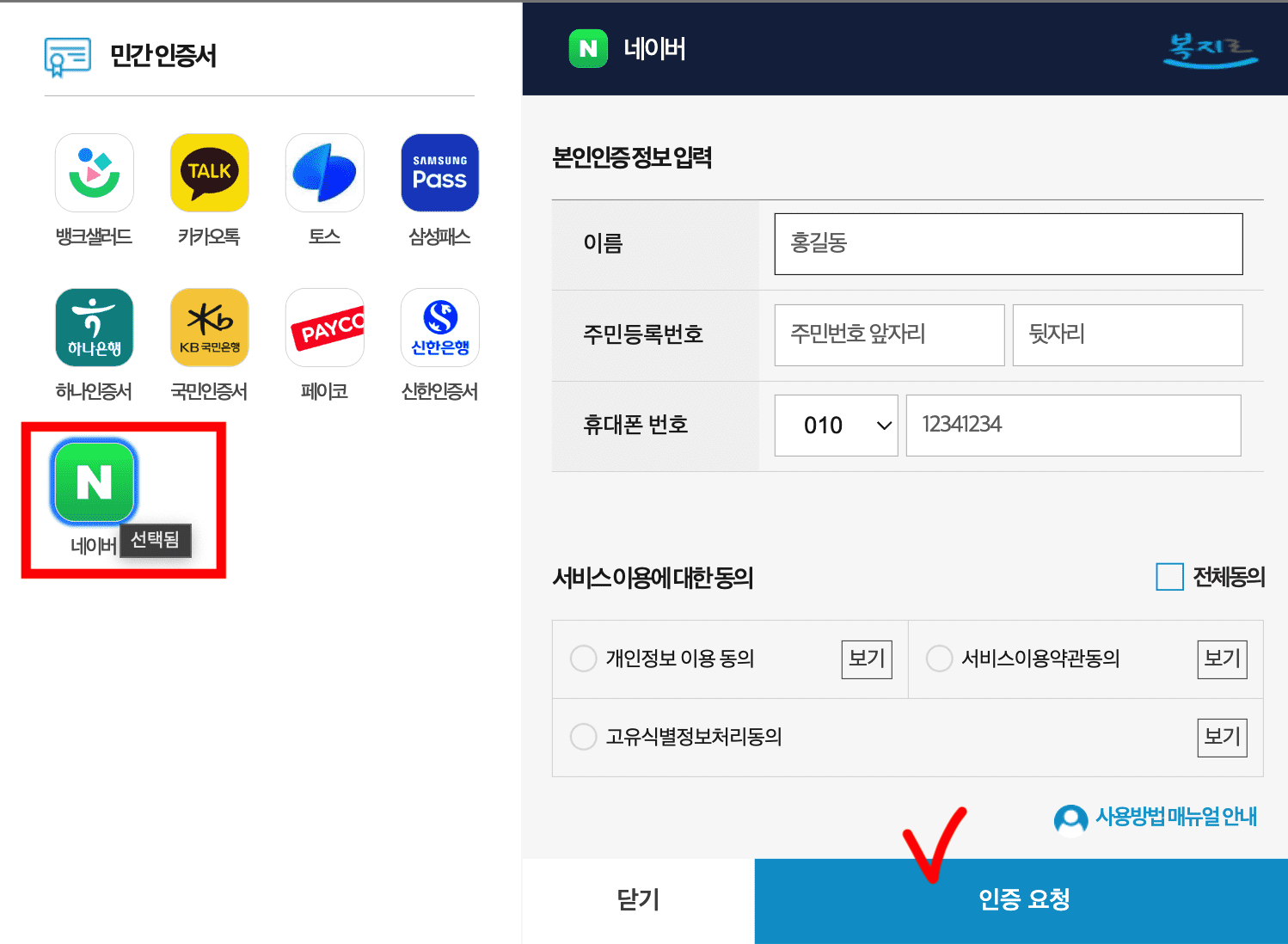
Task: View 고유식별정보처리동의 terms with 보기
Action: tap(1223, 738)
